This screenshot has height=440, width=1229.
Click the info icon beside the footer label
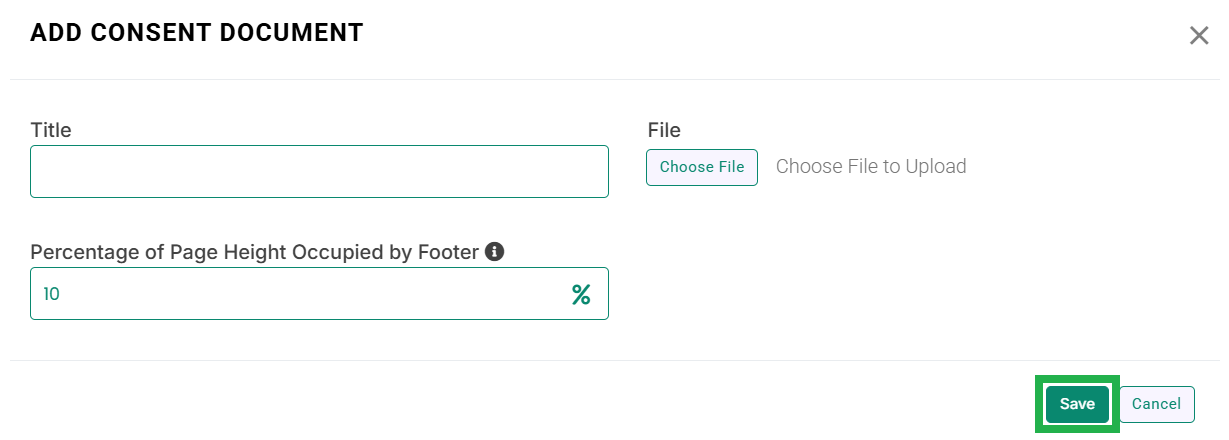pos(494,252)
